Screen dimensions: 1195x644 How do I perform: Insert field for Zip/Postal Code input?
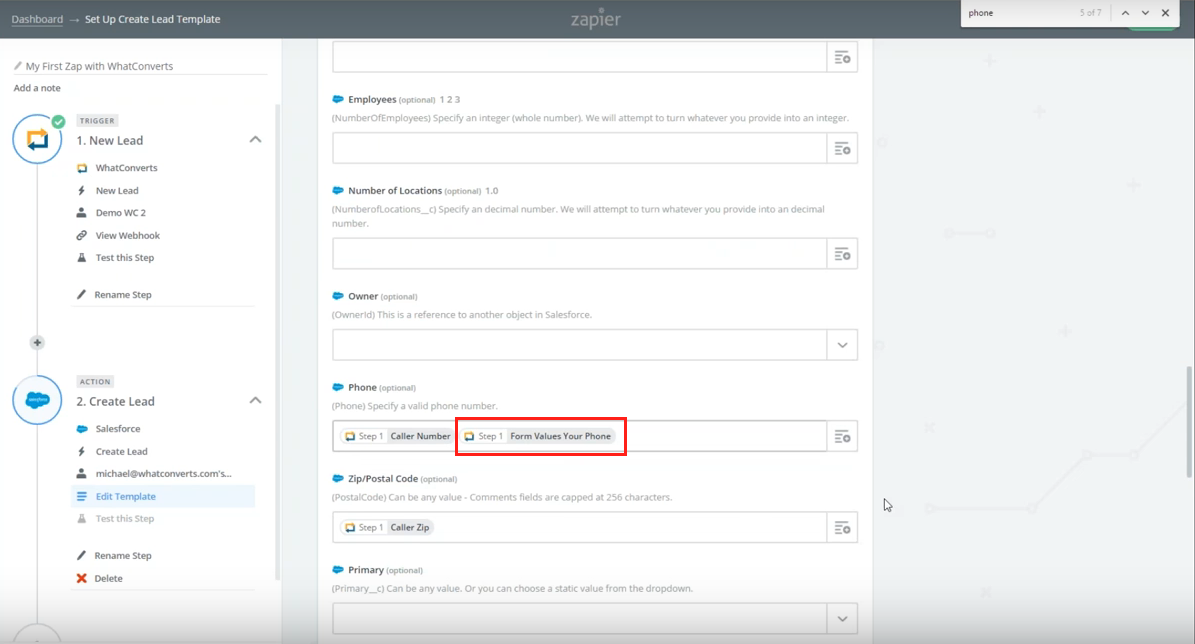coord(842,527)
